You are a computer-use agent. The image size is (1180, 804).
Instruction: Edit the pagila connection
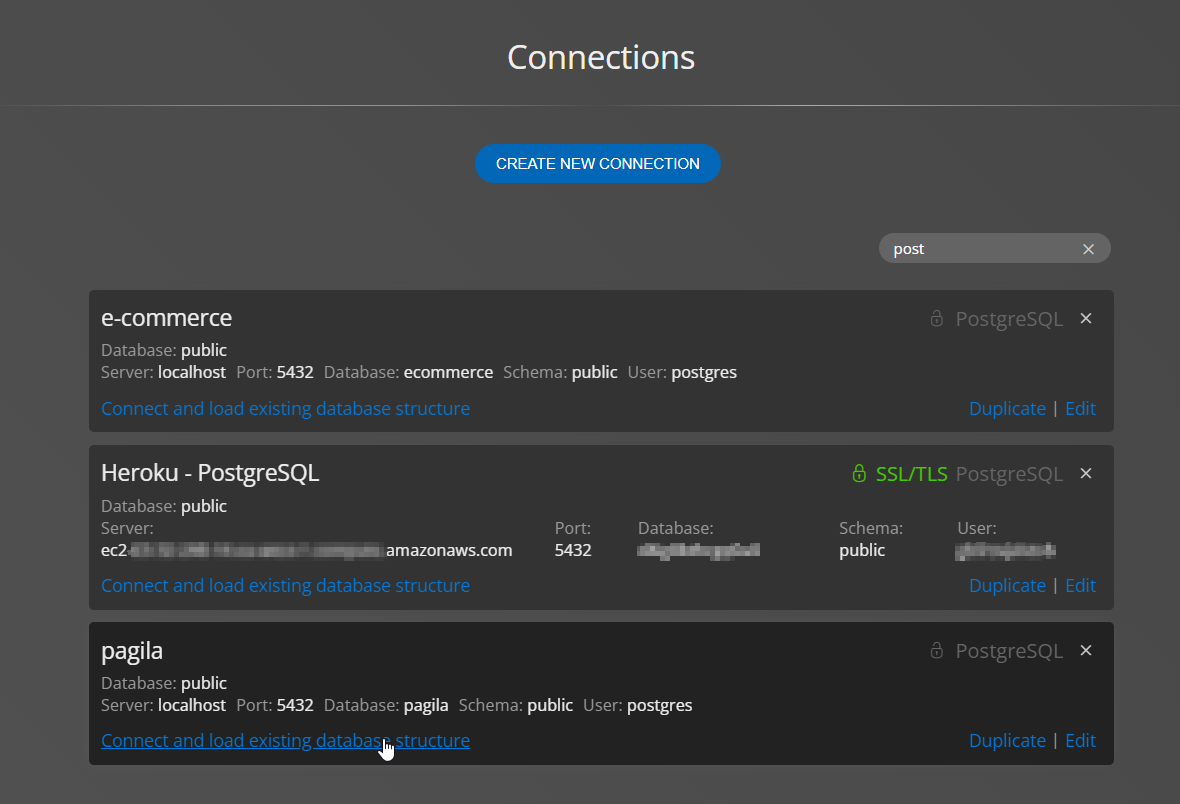pyautogui.click(x=1080, y=740)
